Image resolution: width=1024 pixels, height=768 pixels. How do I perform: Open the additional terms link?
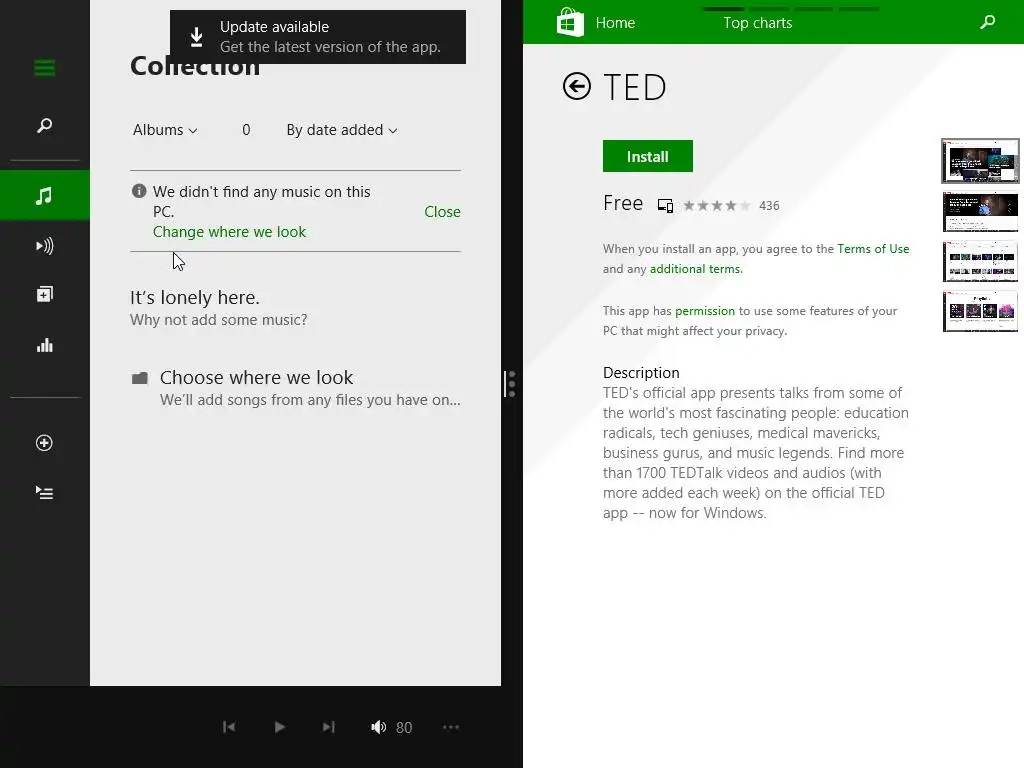[x=695, y=268]
